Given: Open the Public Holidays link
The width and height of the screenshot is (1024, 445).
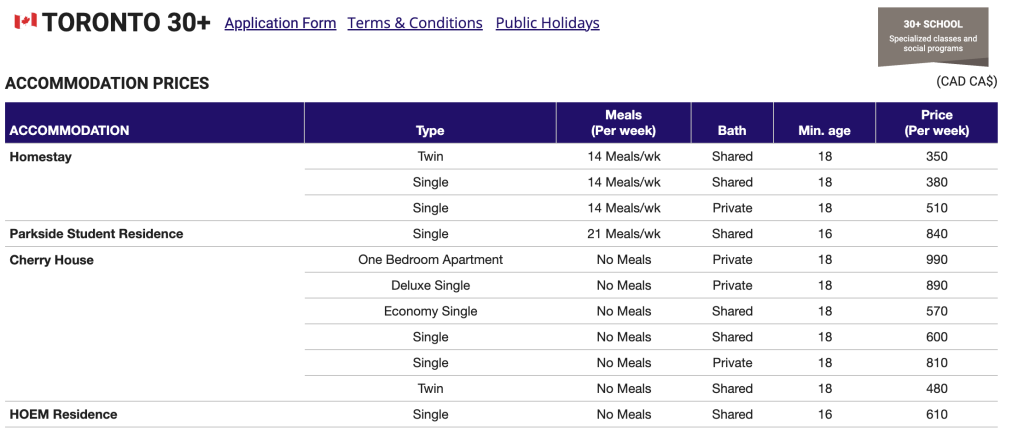Looking at the screenshot, I should coord(547,23).
